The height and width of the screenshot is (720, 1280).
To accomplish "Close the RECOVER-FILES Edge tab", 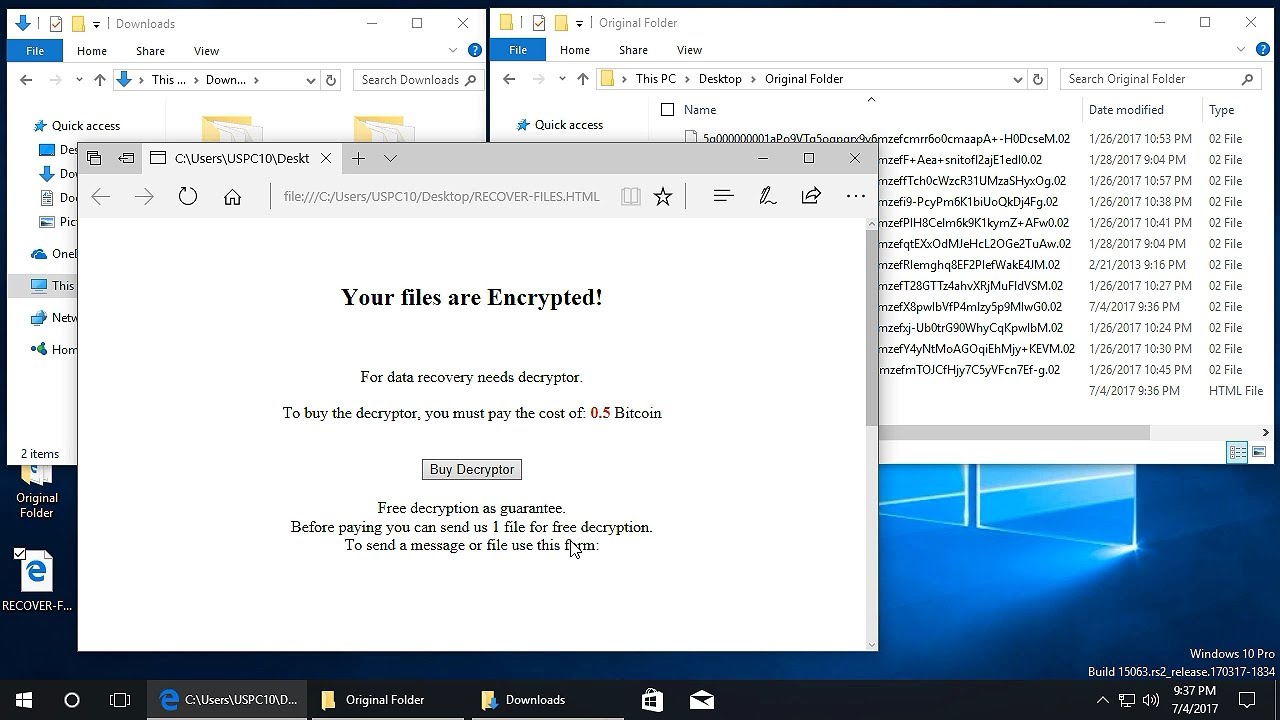I will [326, 158].
